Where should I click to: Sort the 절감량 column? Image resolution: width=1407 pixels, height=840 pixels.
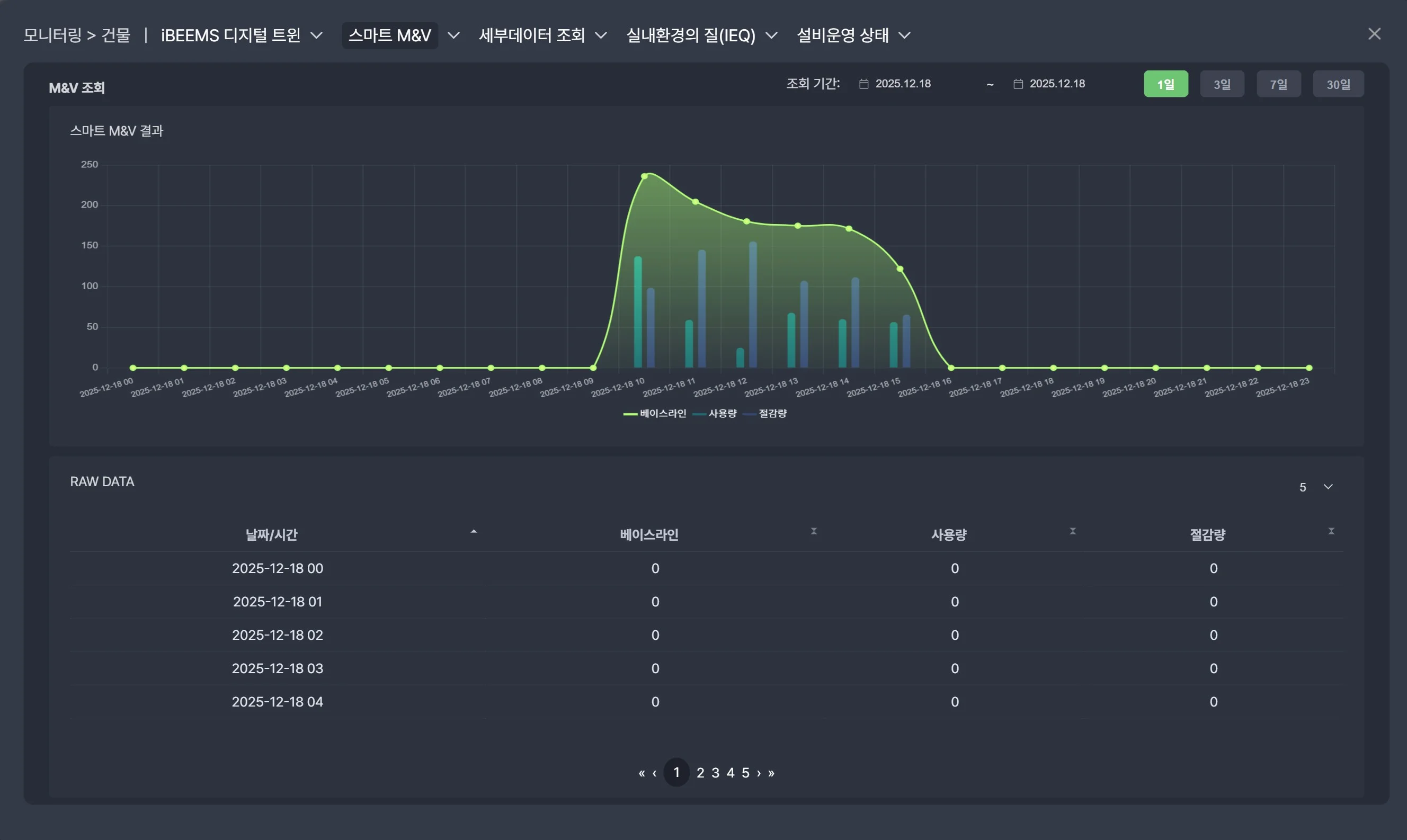tap(1331, 531)
